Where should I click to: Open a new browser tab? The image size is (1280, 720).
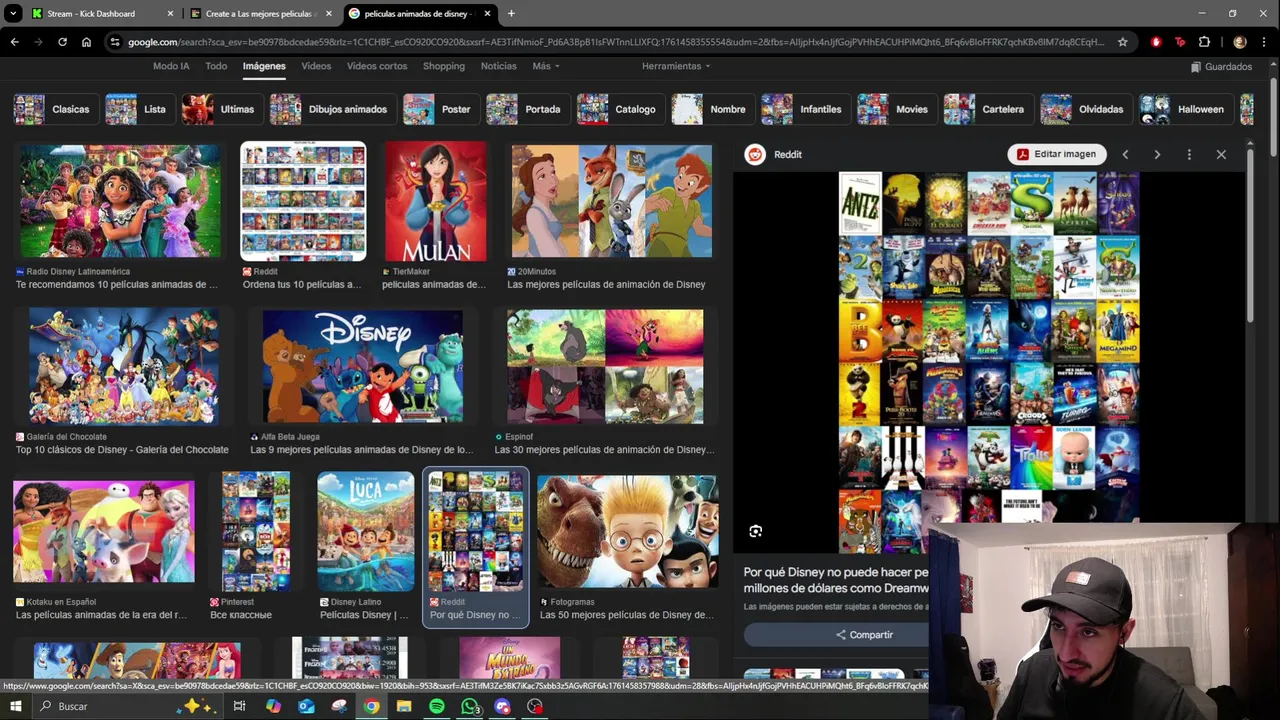(x=511, y=14)
